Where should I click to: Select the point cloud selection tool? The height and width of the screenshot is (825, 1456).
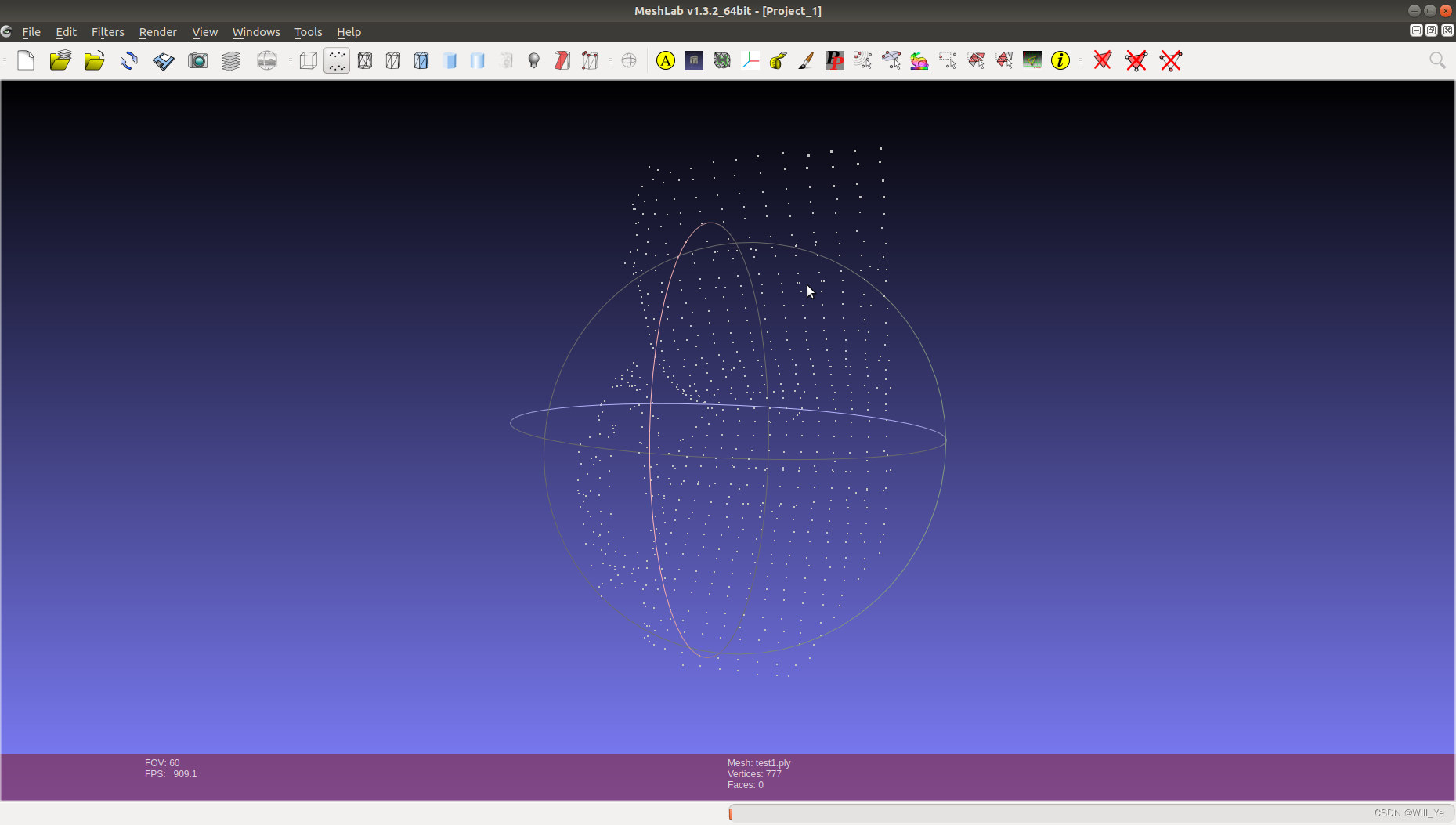[x=863, y=60]
